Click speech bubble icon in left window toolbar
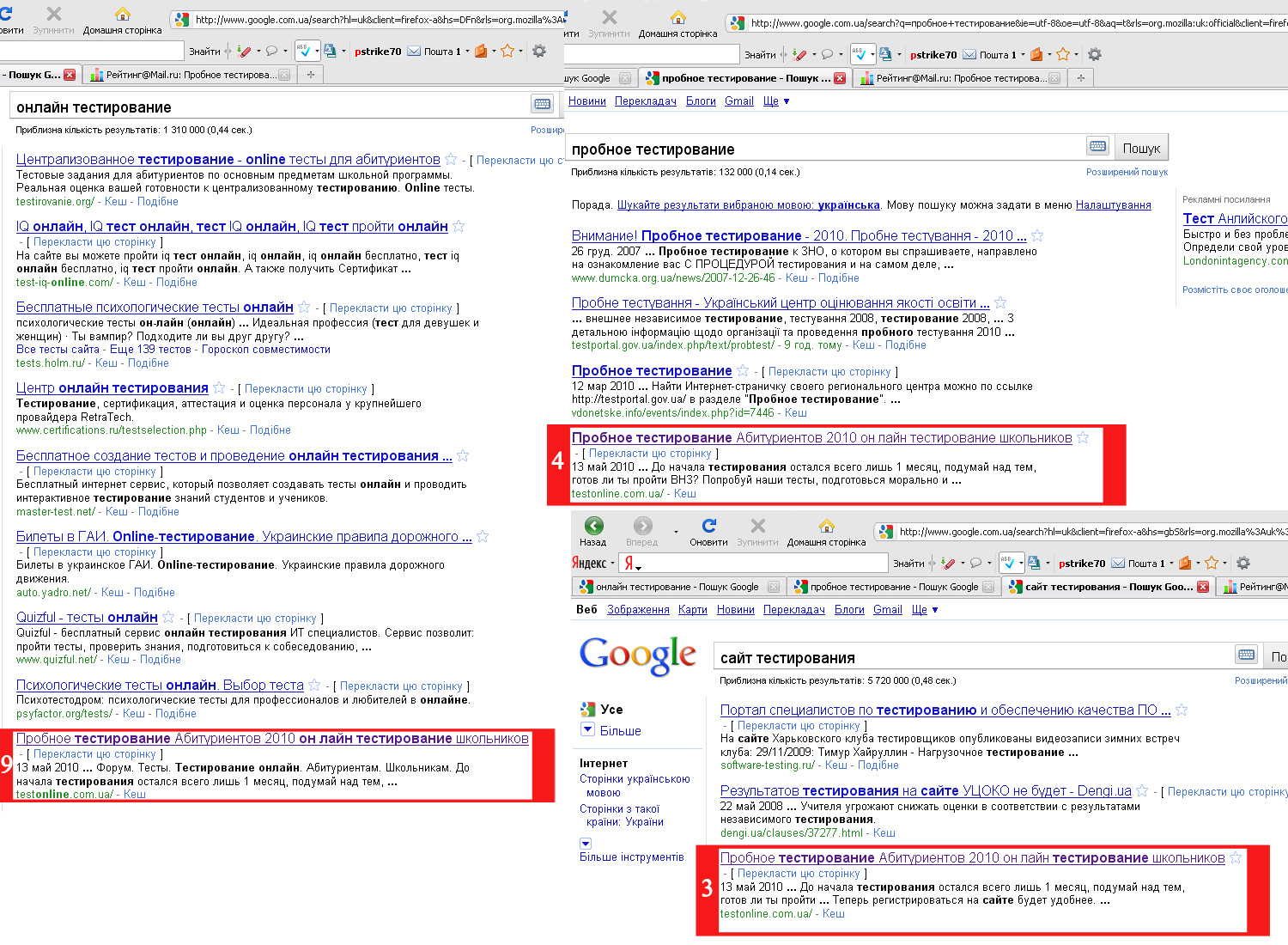1288x945 pixels. coord(271,52)
